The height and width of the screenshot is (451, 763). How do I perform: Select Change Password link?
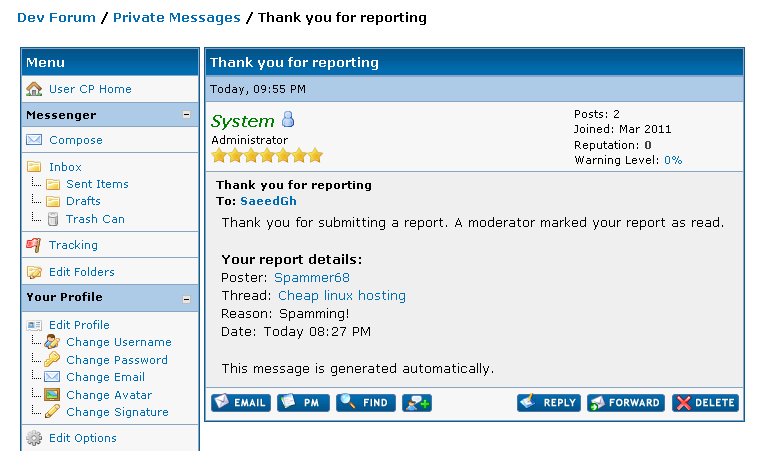(117, 360)
